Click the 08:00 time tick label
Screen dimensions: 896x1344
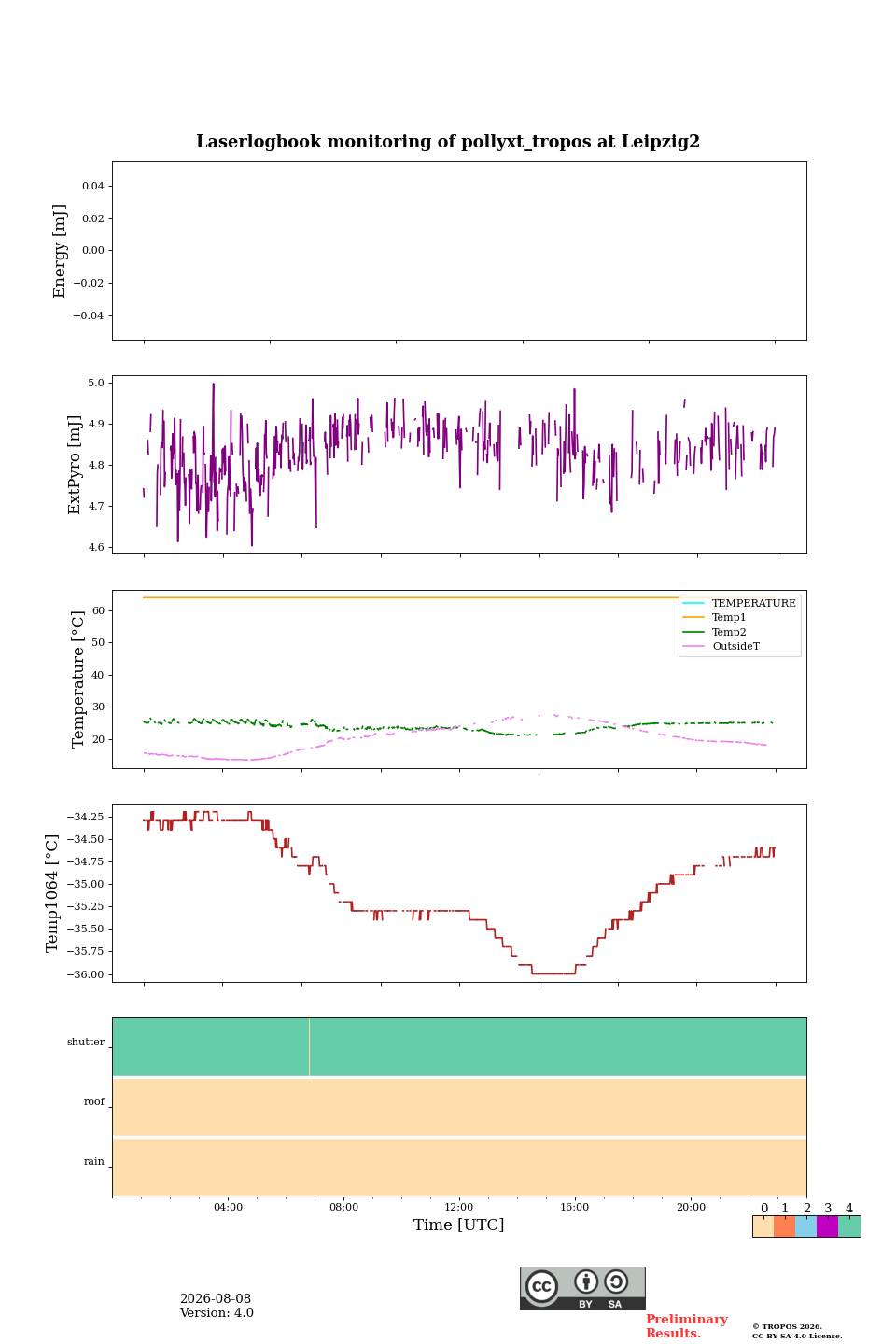[x=343, y=1207]
